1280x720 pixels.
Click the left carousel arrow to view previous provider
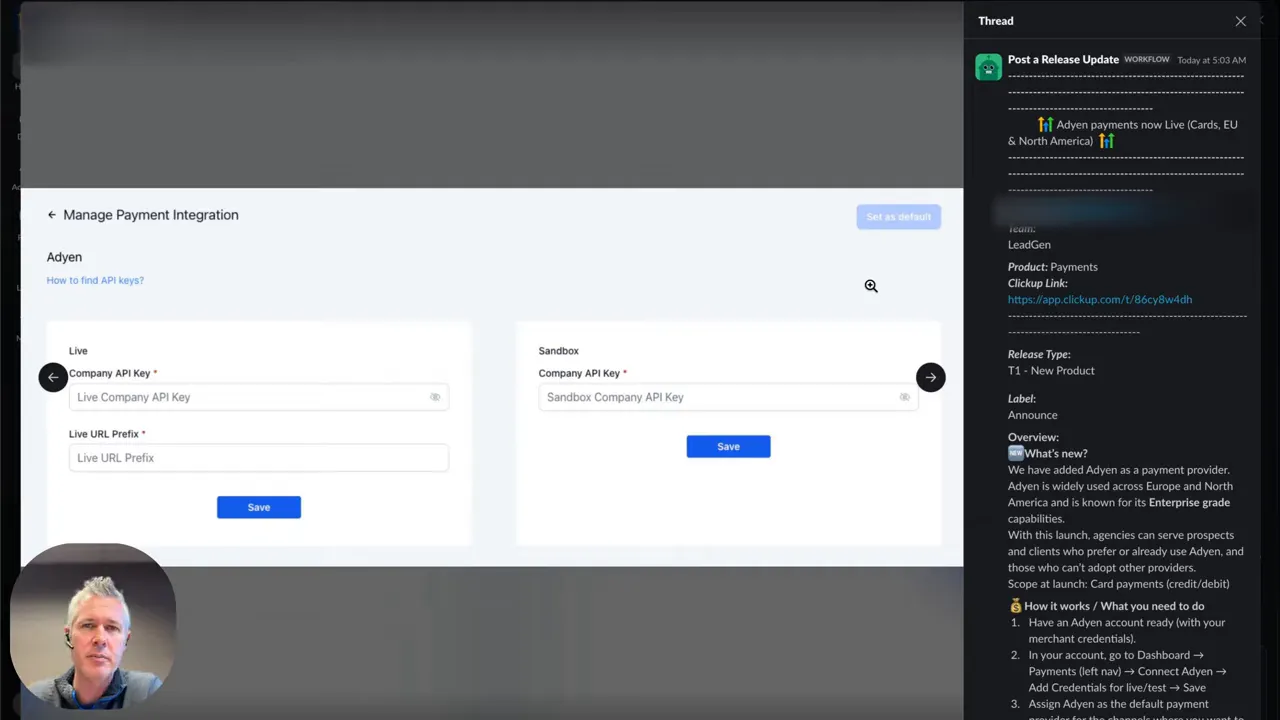pos(53,377)
